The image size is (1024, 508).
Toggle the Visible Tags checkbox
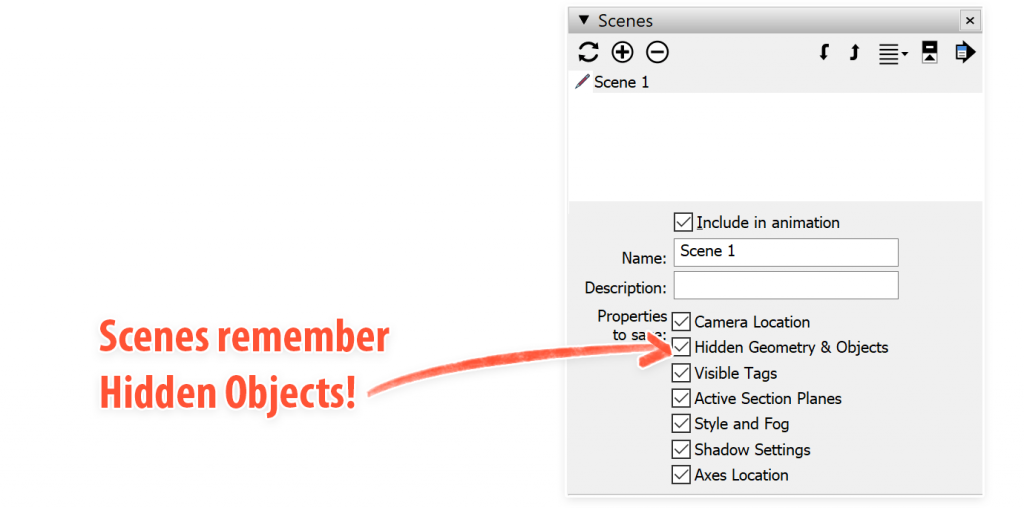click(682, 373)
